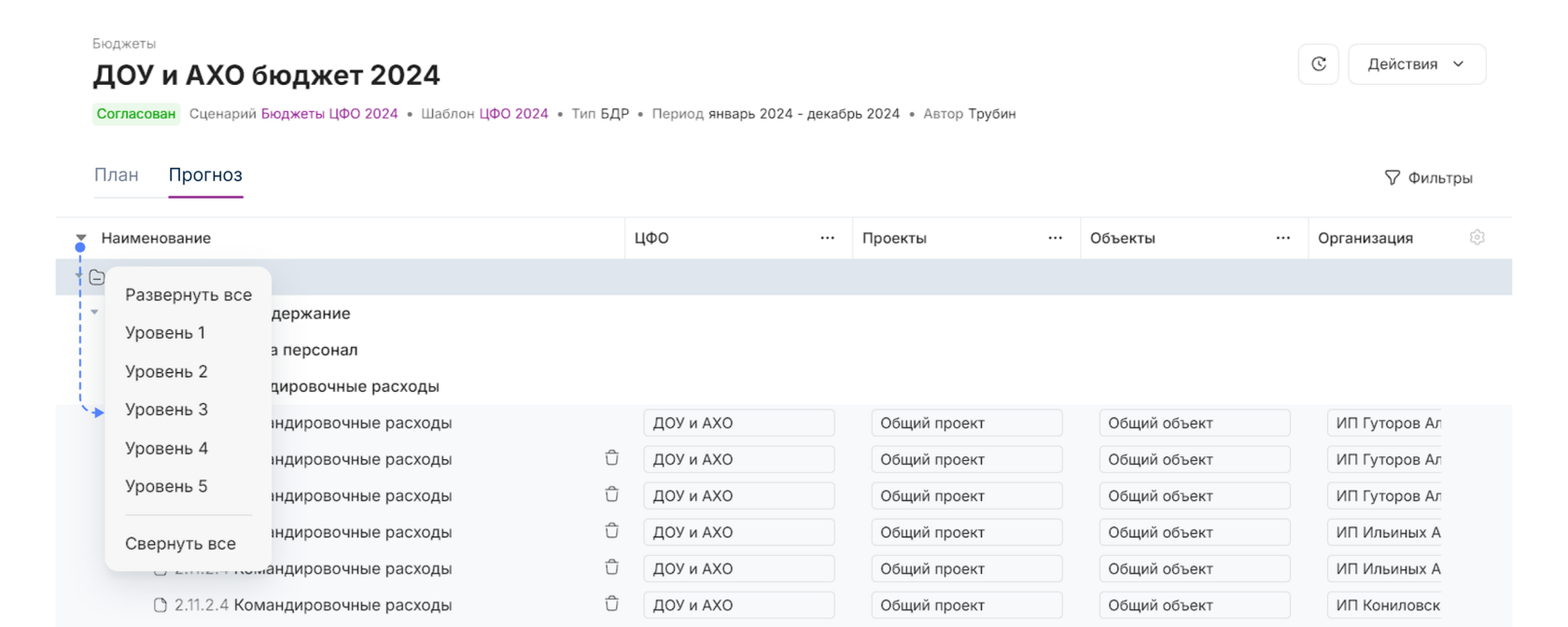
Task: Switch to the План tab
Action: click(x=116, y=175)
